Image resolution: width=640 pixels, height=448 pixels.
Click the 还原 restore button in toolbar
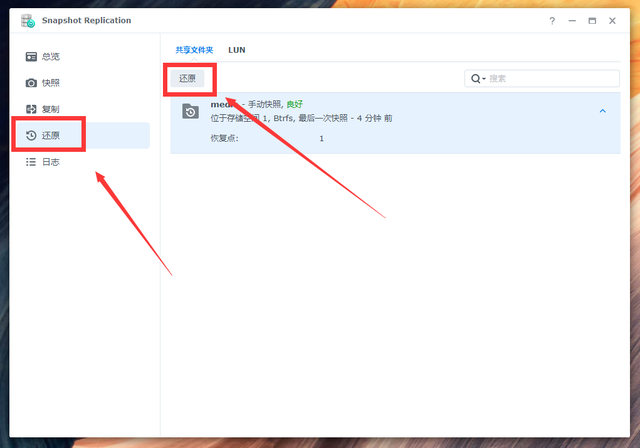pos(187,78)
